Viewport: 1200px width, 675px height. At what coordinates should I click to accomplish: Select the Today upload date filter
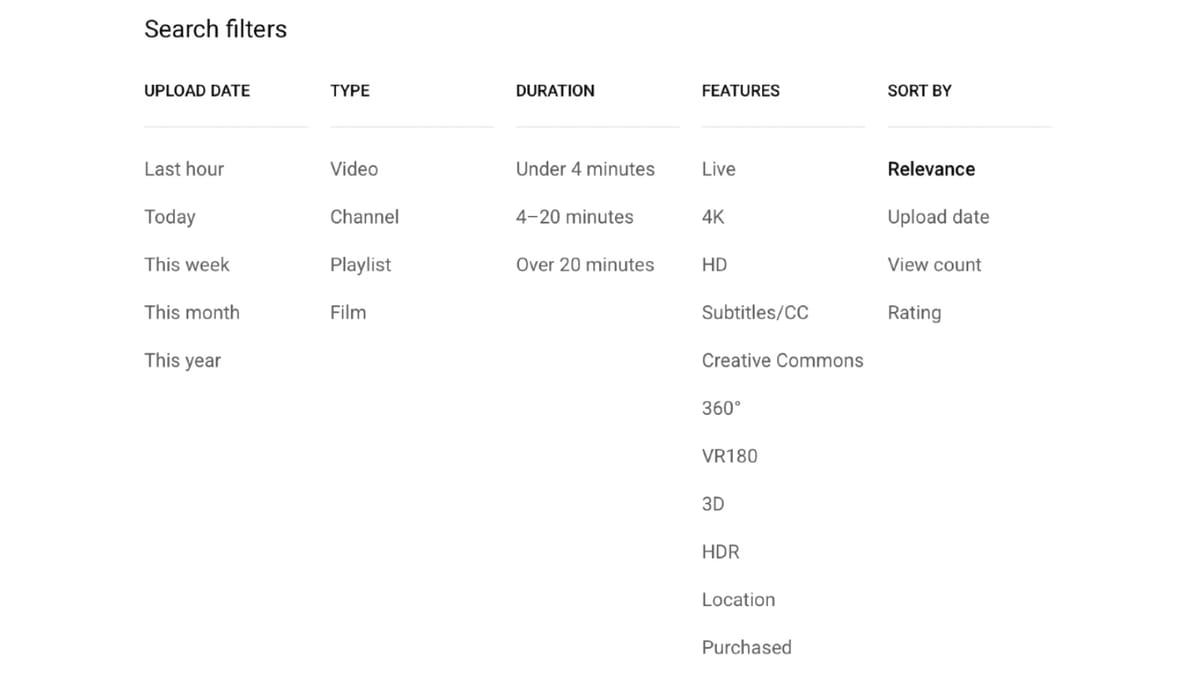[170, 217]
